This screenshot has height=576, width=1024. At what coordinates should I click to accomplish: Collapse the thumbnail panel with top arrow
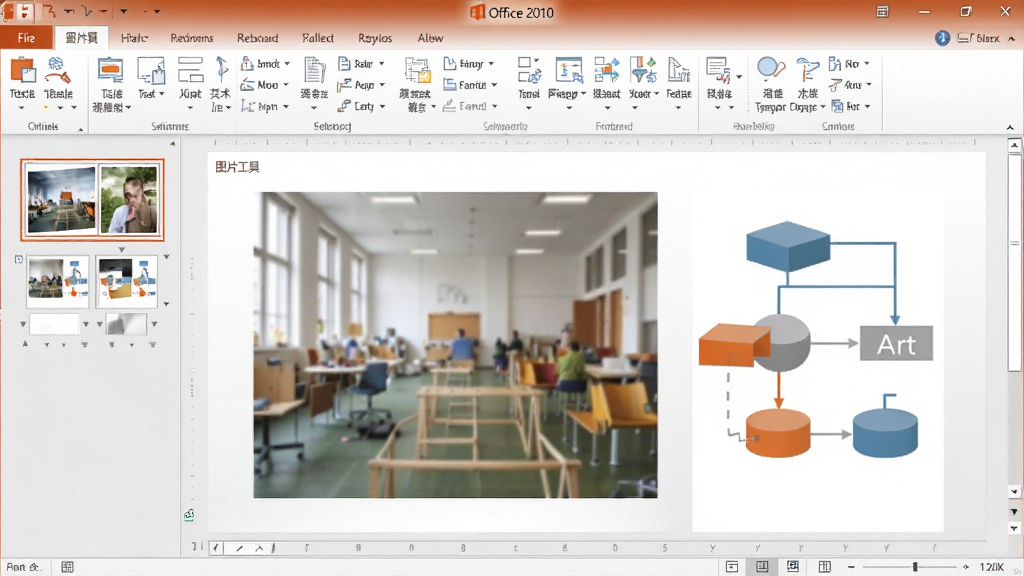point(172,143)
